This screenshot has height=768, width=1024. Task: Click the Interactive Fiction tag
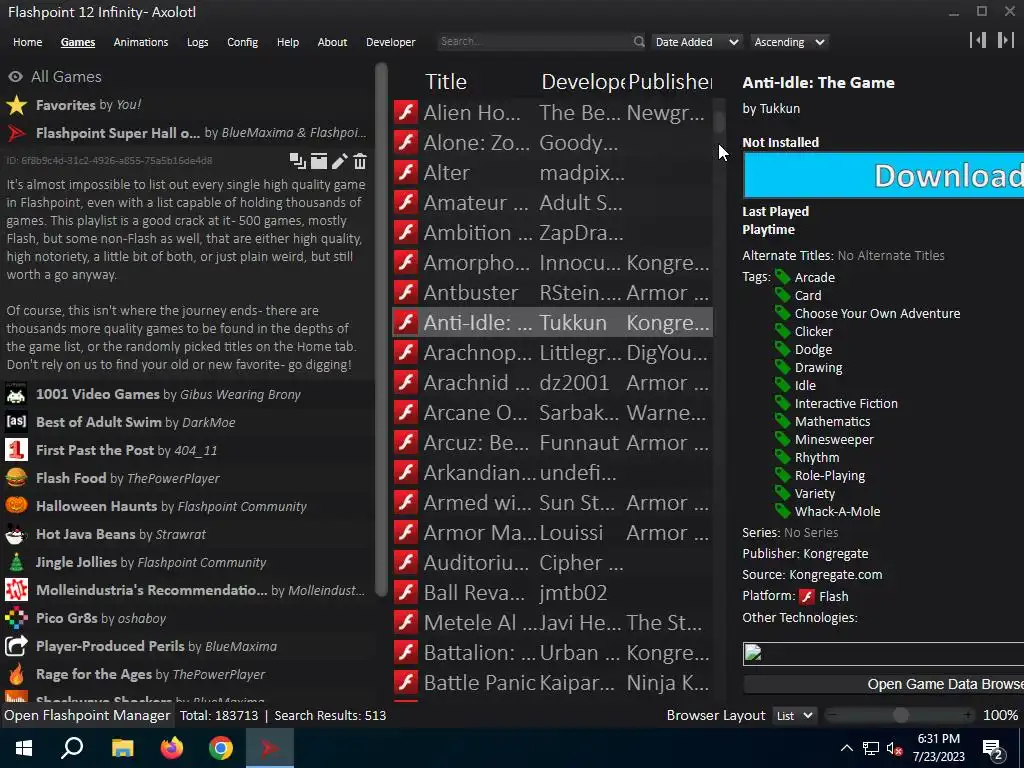pos(846,404)
